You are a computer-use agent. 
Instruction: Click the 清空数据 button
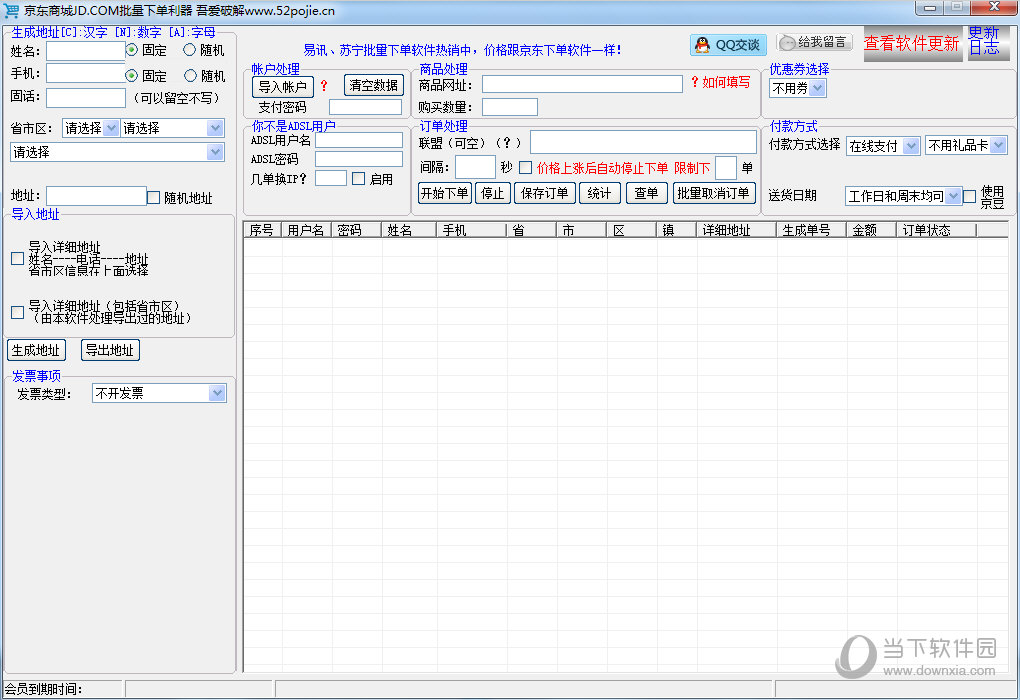click(x=373, y=85)
